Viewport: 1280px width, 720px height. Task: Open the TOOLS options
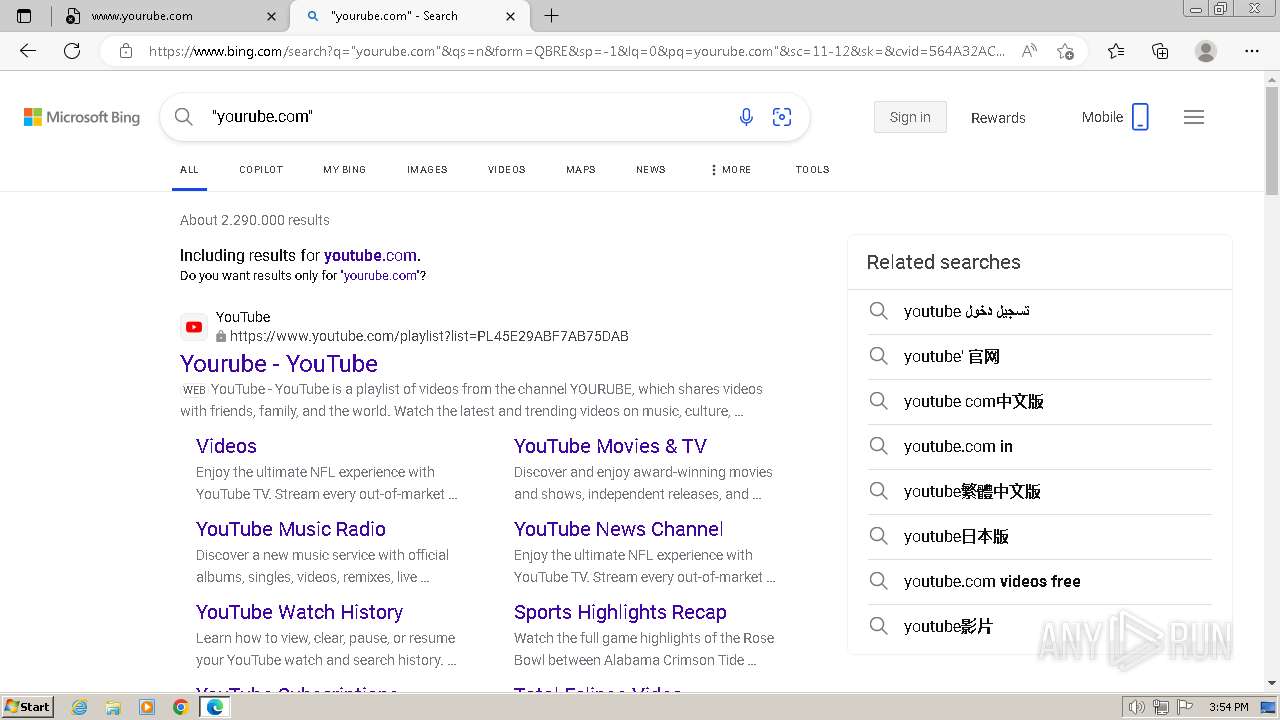coord(813,170)
